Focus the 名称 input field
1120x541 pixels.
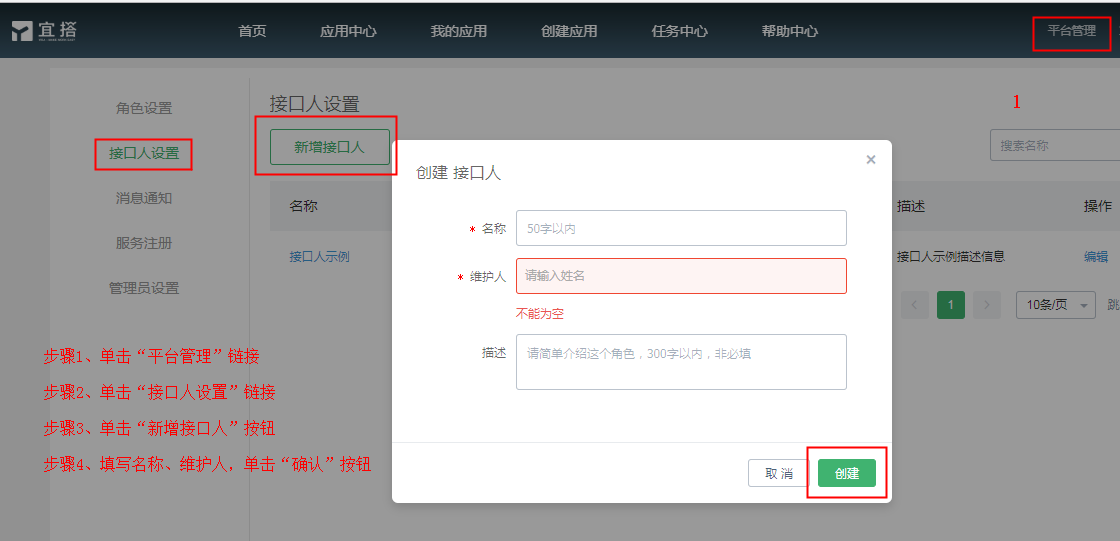coord(681,228)
